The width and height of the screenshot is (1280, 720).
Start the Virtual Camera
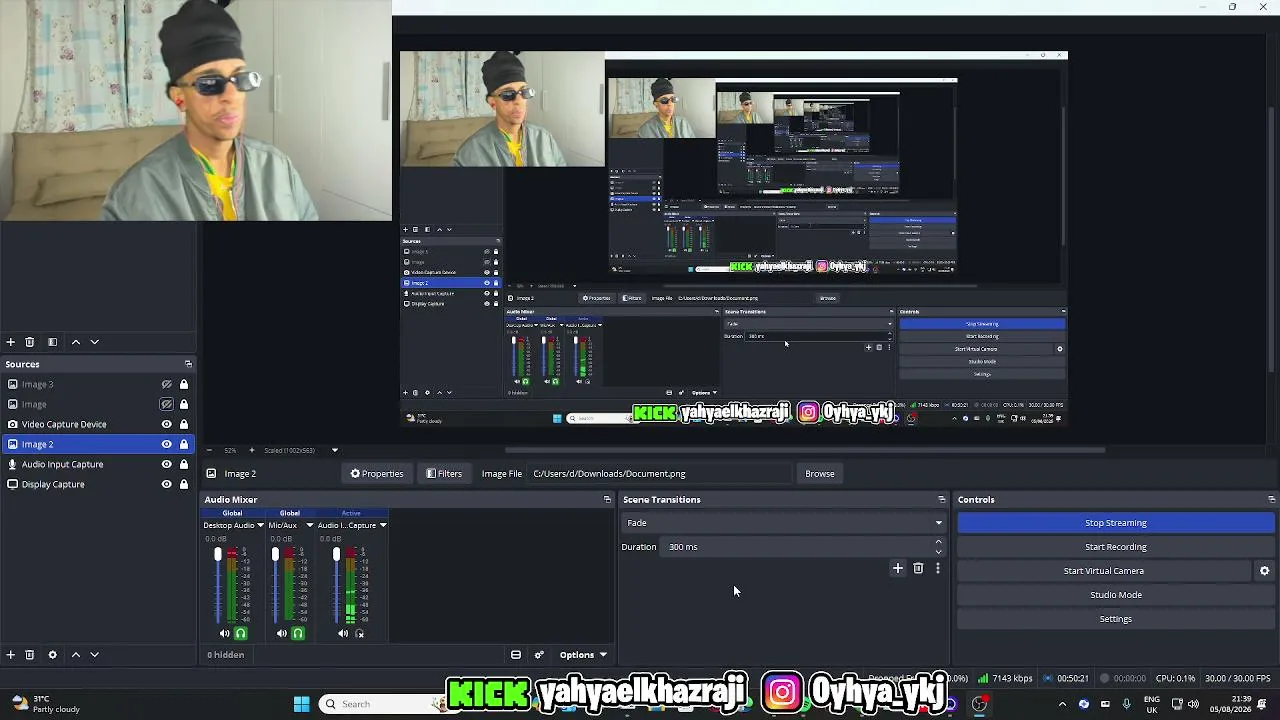(1104, 571)
